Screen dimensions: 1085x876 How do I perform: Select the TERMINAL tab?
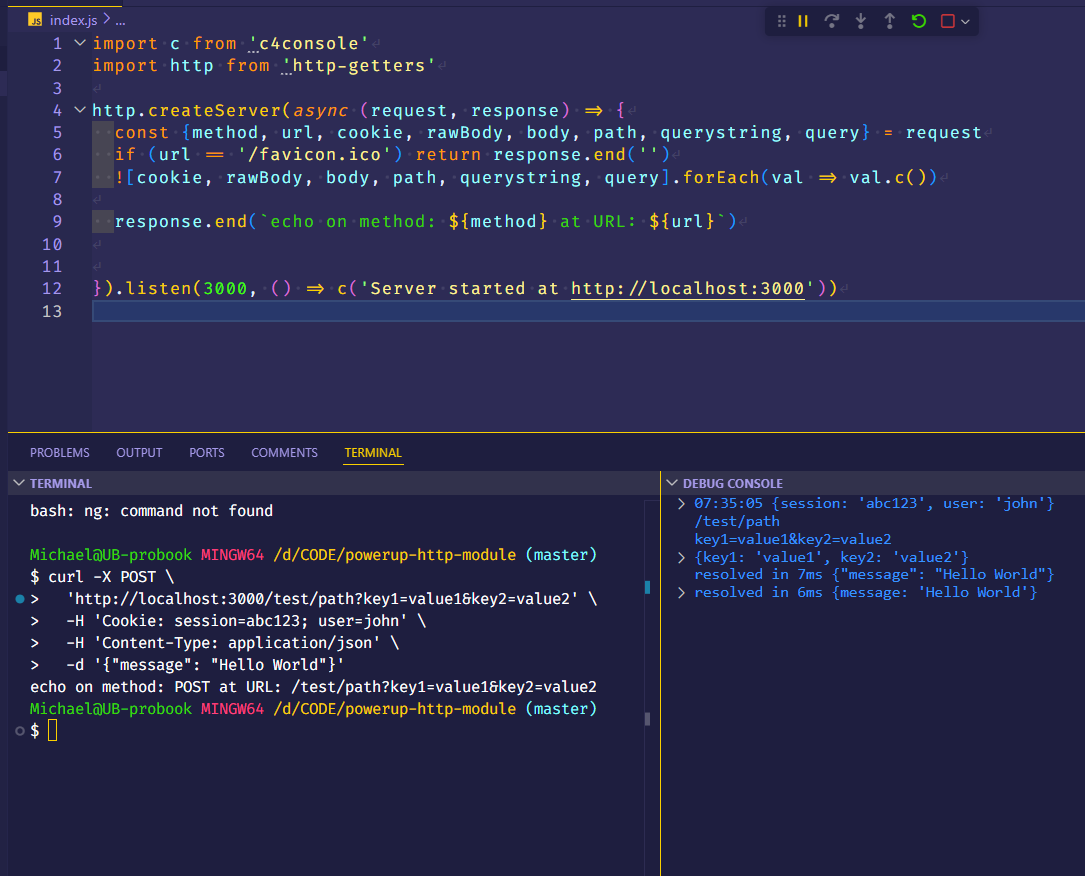tap(373, 453)
